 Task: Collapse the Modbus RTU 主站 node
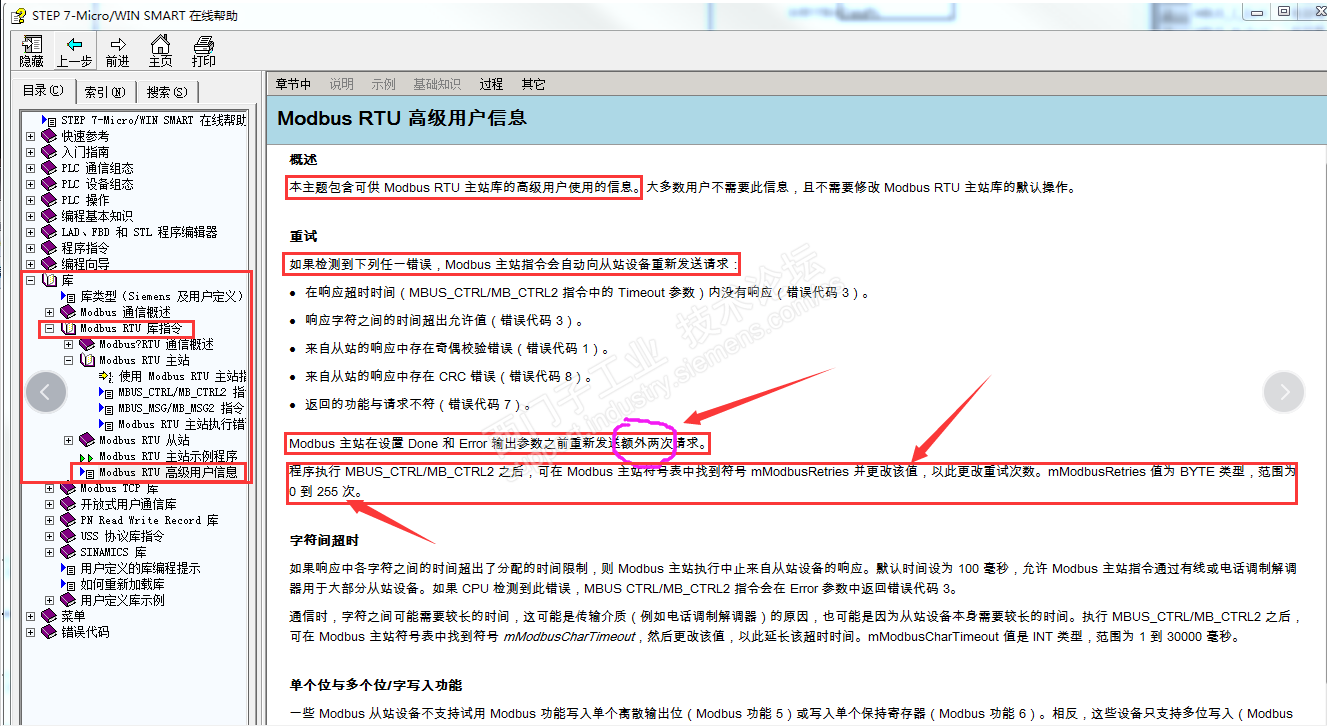click(x=69, y=360)
